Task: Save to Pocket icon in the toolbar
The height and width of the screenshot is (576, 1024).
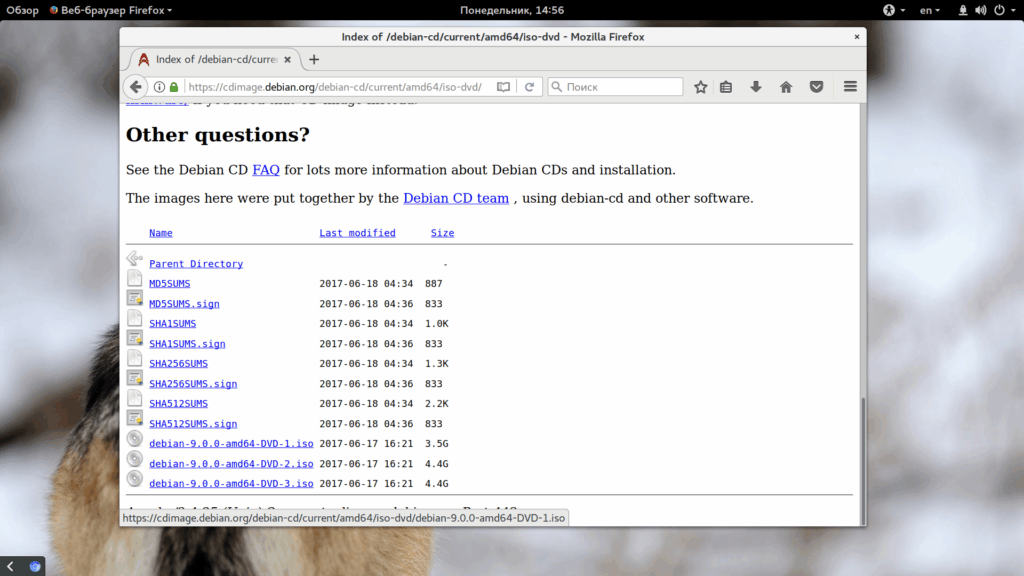Action: (x=816, y=87)
